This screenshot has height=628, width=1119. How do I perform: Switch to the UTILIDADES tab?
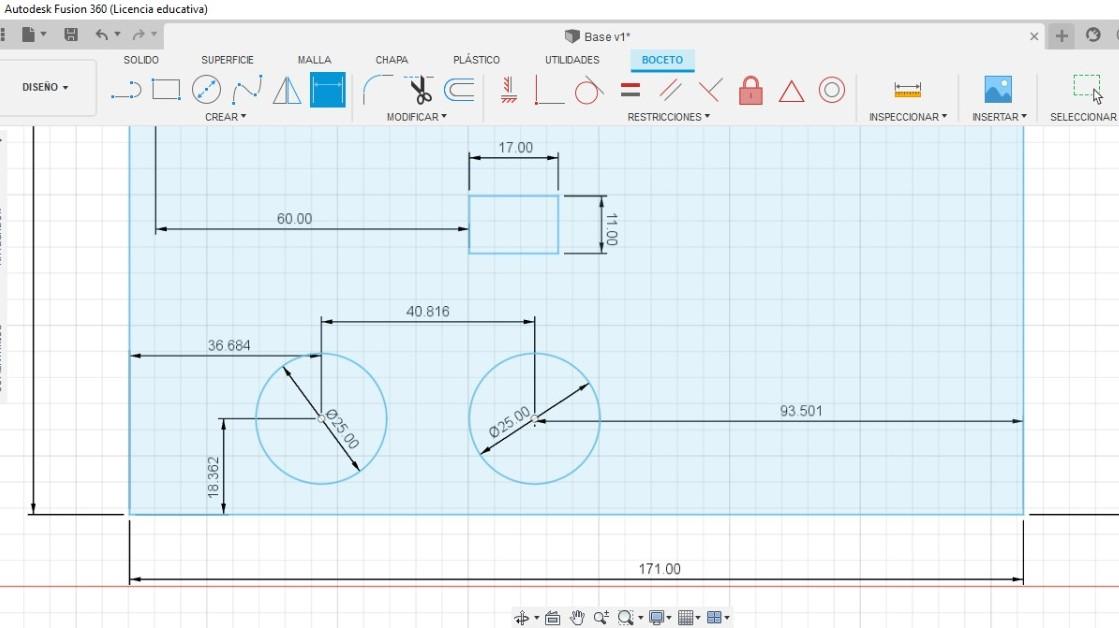point(572,60)
